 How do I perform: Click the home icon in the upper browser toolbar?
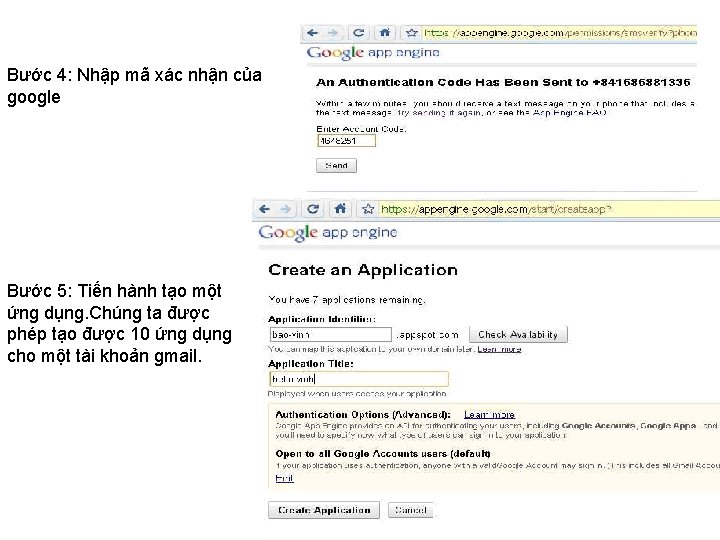[385, 33]
